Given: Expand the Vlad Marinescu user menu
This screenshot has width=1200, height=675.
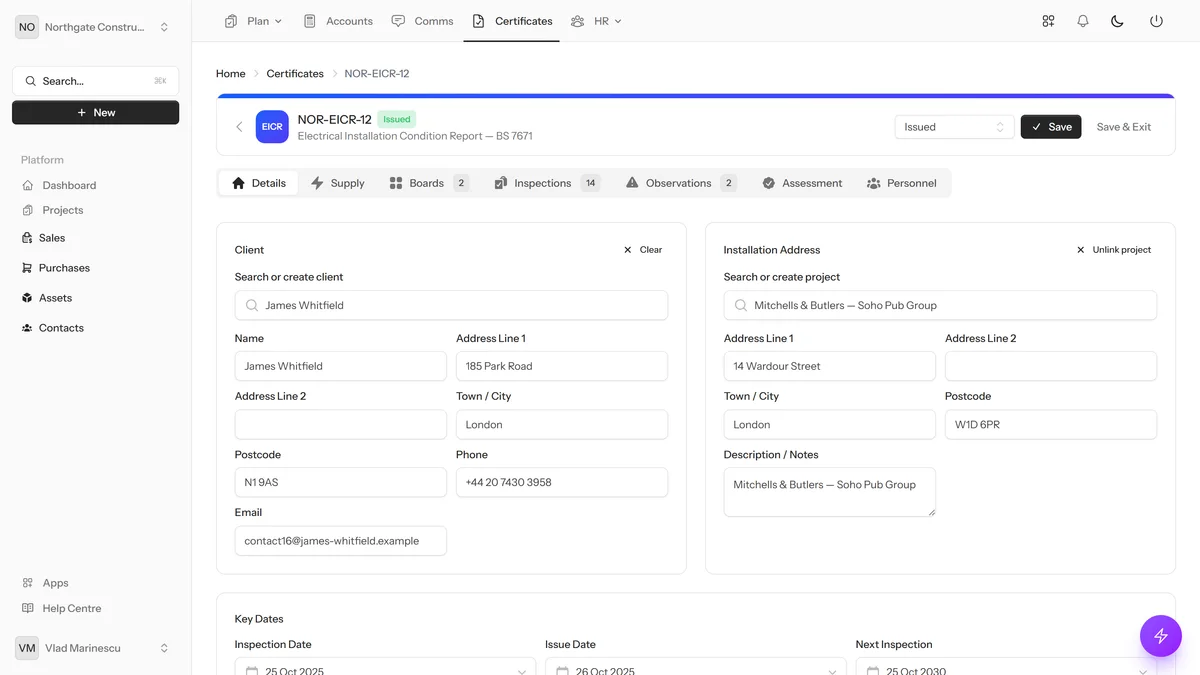Looking at the screenshot, I should pyautogui.click(x=95, y=648).
